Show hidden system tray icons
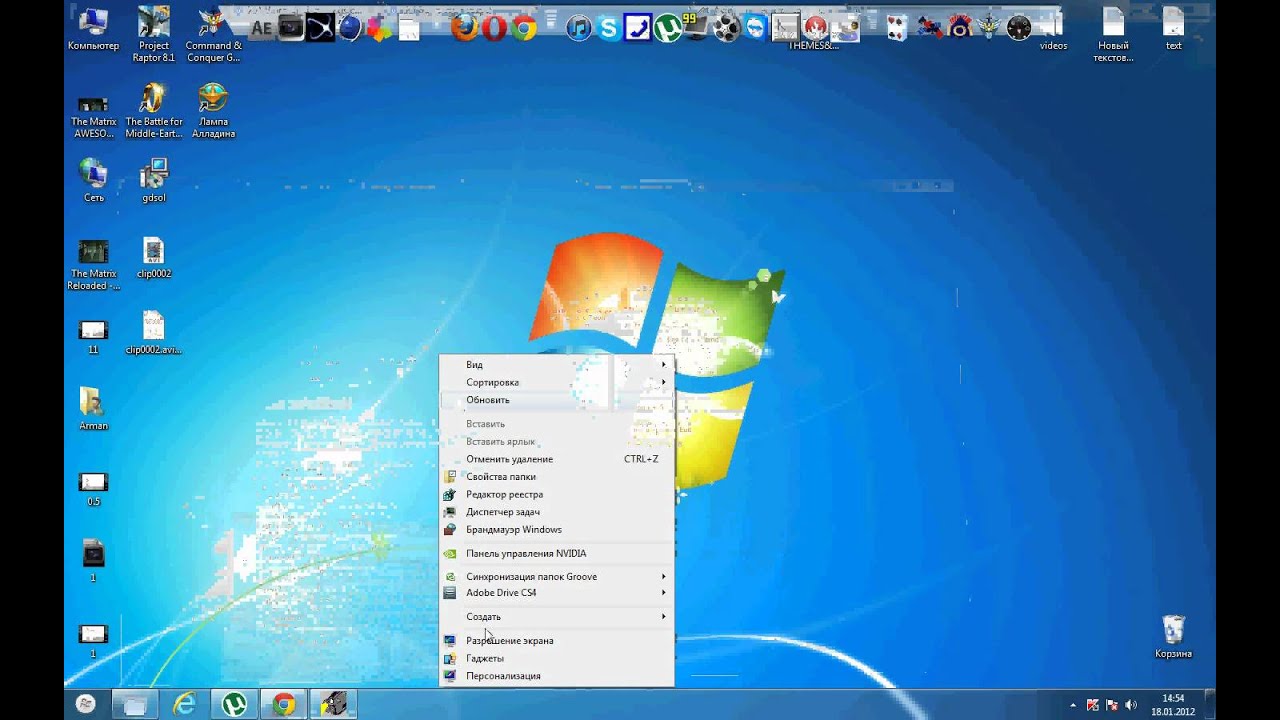The image size is (1280, 720). [x=1075, y=705]
